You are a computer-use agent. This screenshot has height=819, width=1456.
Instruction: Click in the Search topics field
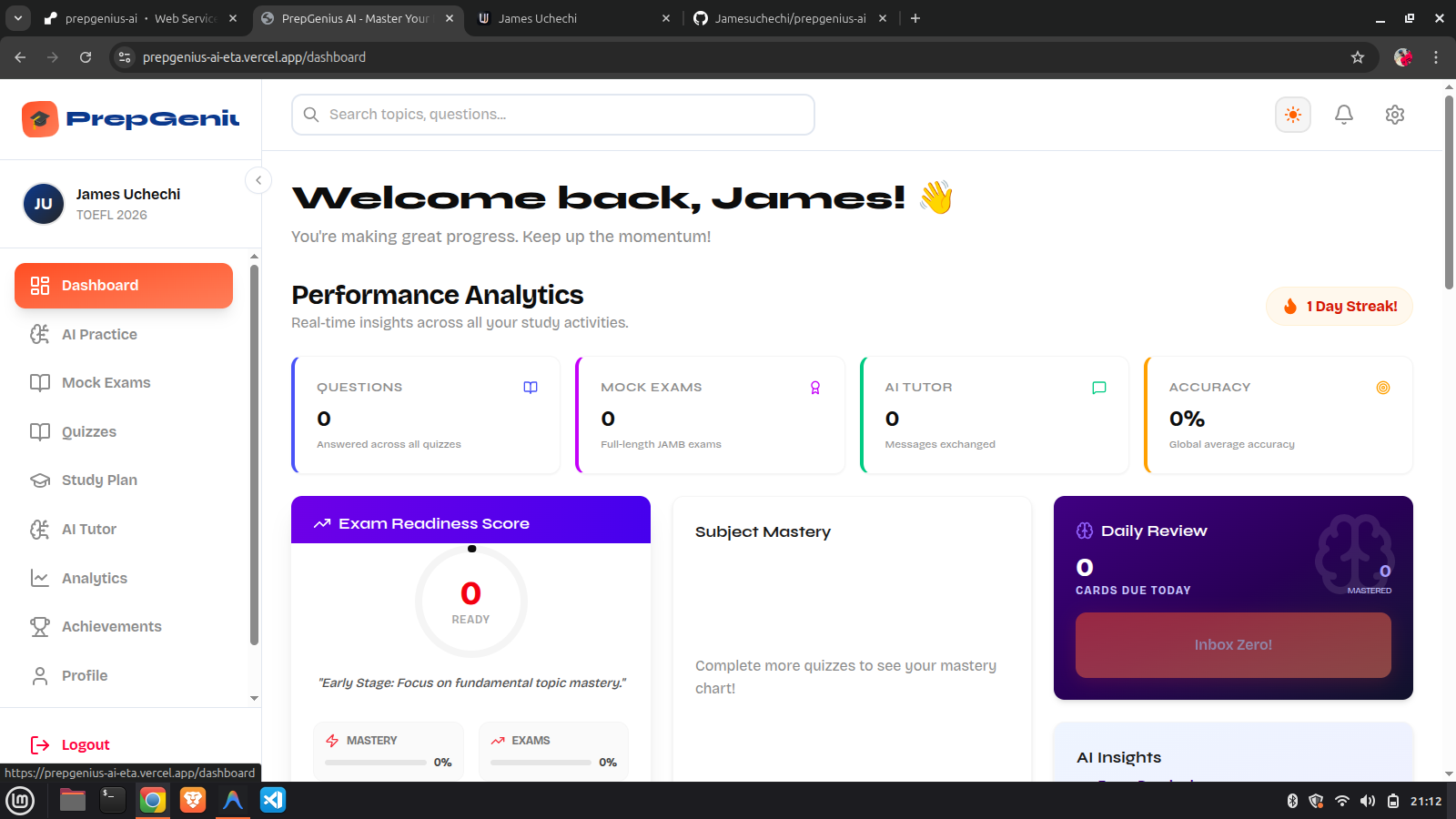click(x=553, y=115)
